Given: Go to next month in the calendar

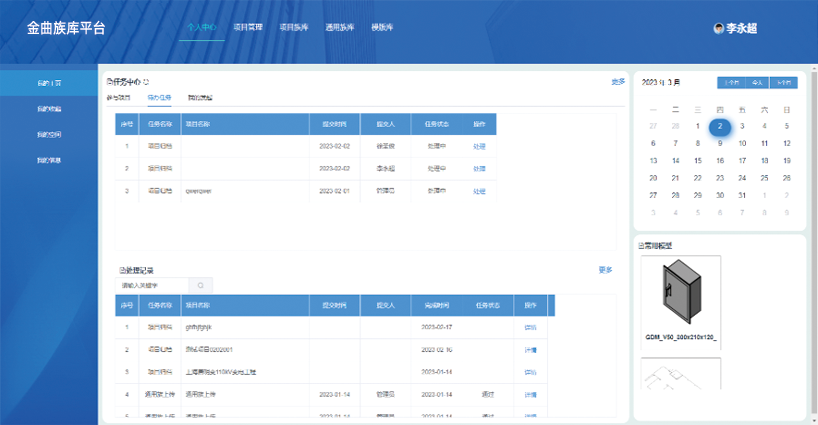Looking at the screenshot, I should coord(785,83).
